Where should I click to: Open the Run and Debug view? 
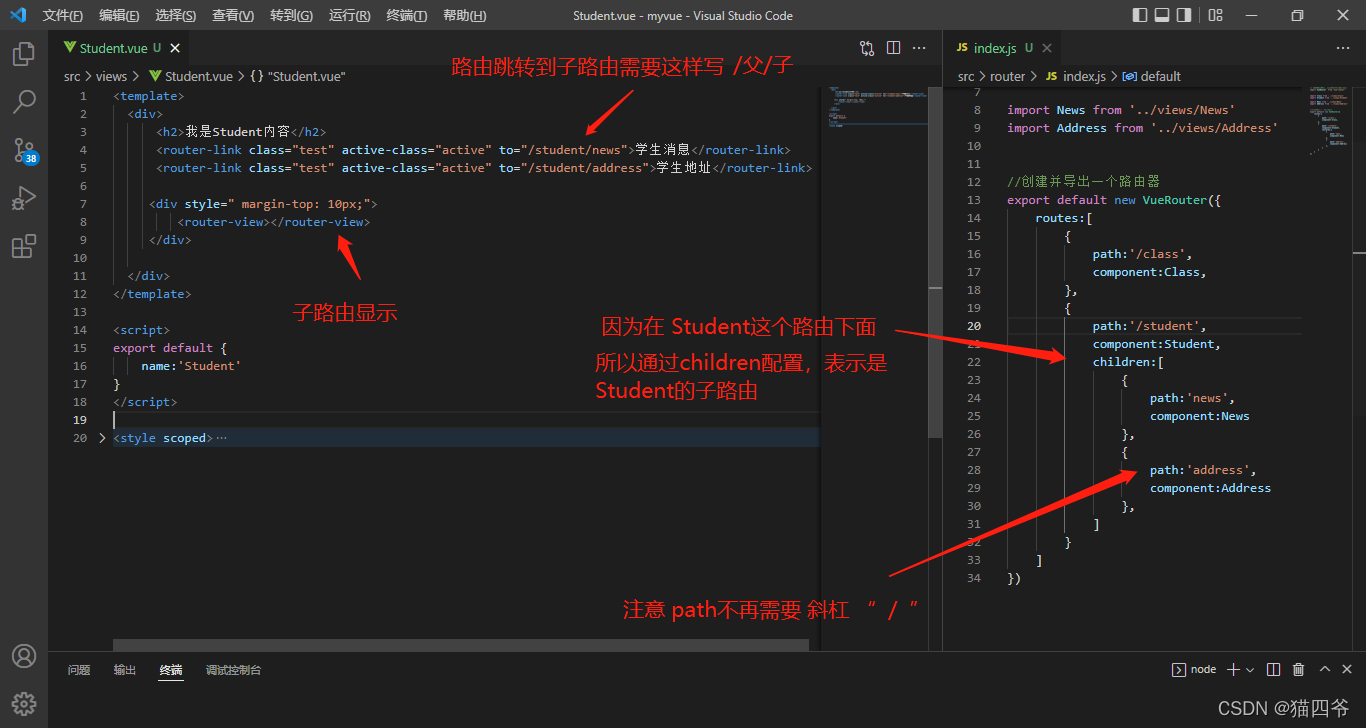point(24,198)
